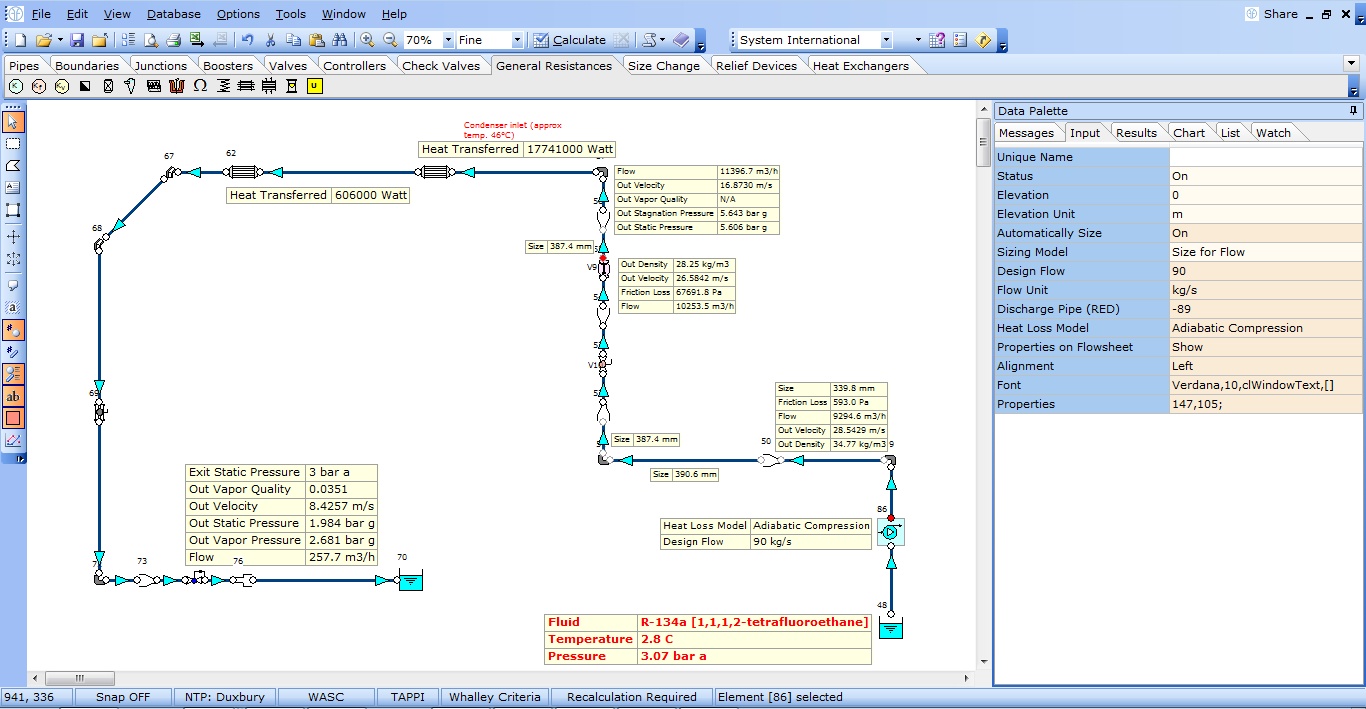Select the pointer arrow tool
This screenshot has height=709, width=1366.
pos(13,122)
